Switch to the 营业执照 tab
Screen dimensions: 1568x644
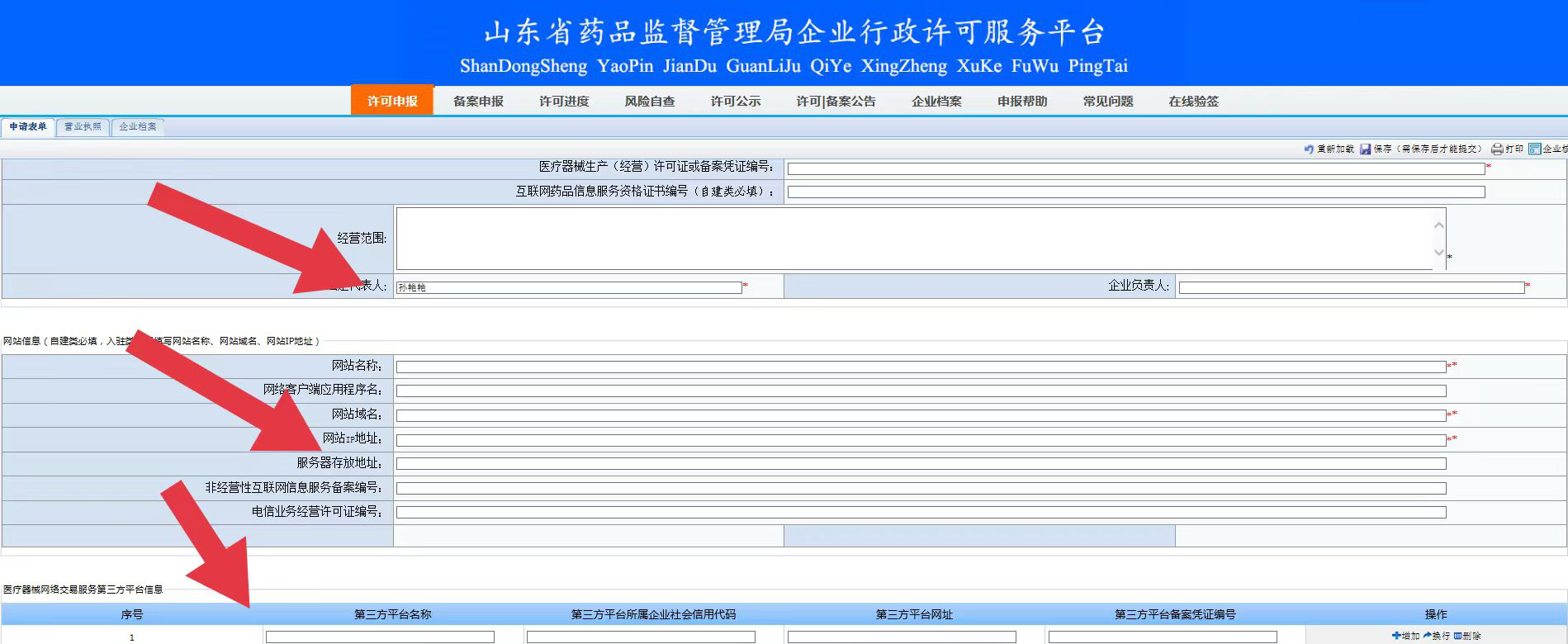pyautogui.click(x=83, y=127)
